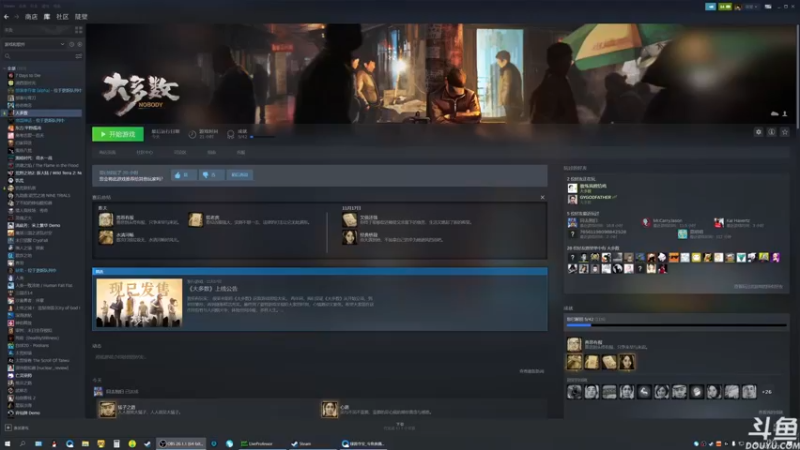This screenshot has width=800, height=450.
Task: Open the 库 library tab
Action: click(x=47, y=17)
